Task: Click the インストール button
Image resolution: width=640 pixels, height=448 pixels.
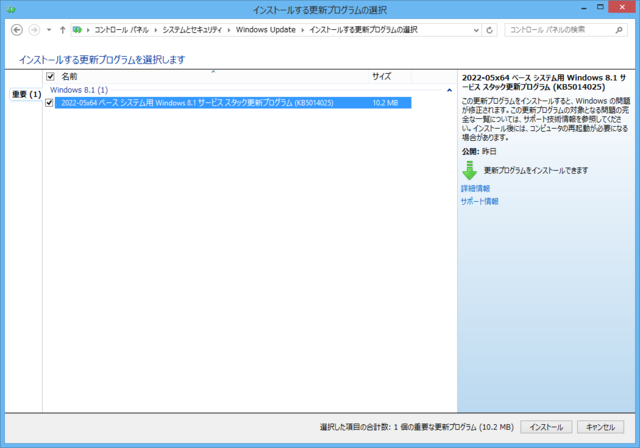Action: 546,427
